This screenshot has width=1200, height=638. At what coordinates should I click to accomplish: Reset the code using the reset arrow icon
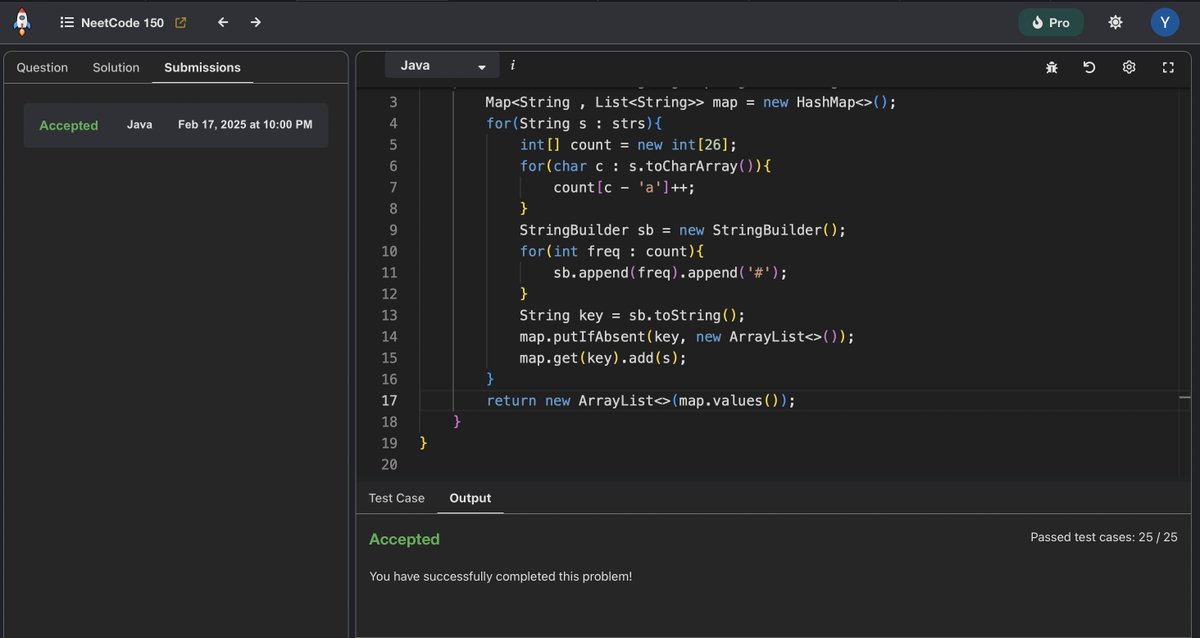click(1090, 66)
